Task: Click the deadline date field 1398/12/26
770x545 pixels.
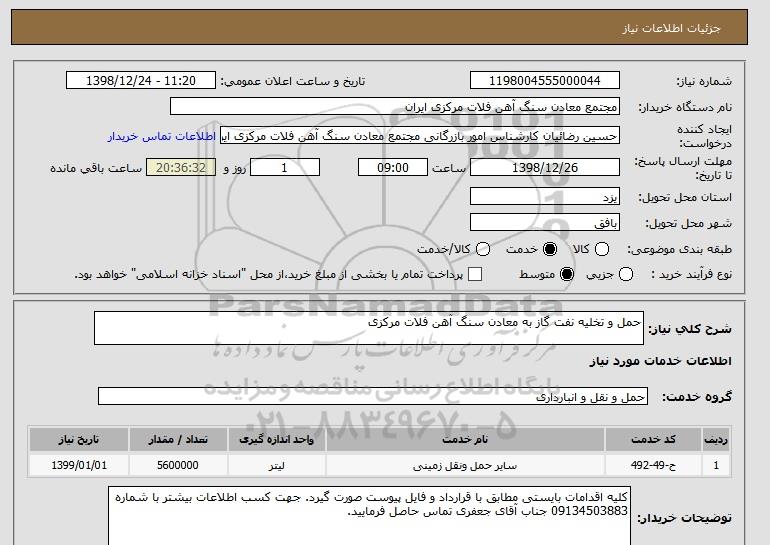Action: point(545,167)
